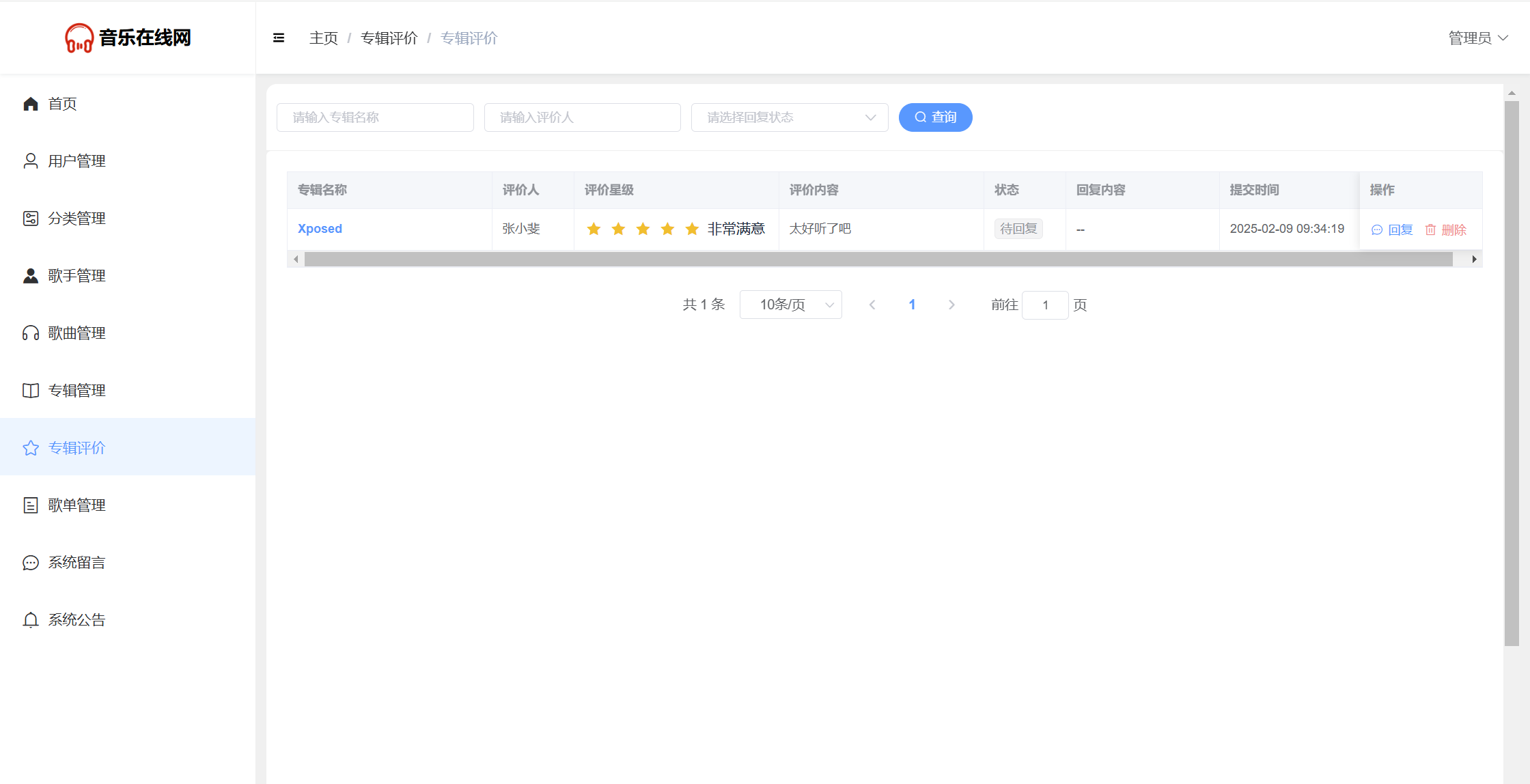
Task: Click the headphone logo of 音乐在线网
Action: pyautogui.click(x=79, y=38)
